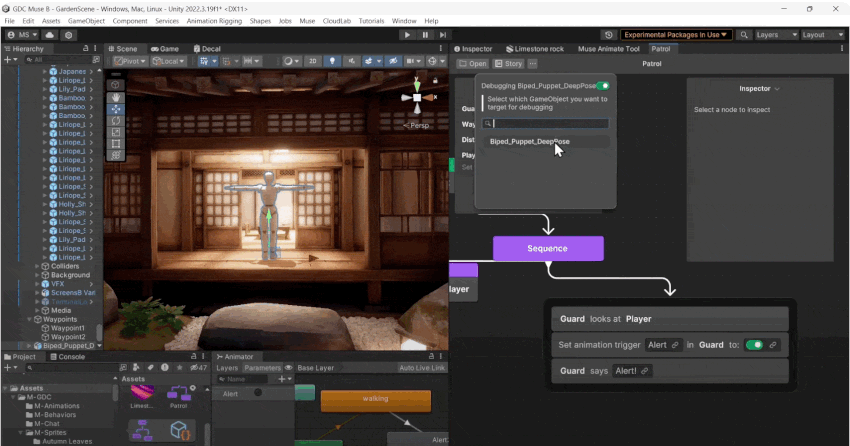This screenshot has height=446, width=850.
Task: Select Biped_Puppet_DeepPose from the debug list
Action: 530,142
